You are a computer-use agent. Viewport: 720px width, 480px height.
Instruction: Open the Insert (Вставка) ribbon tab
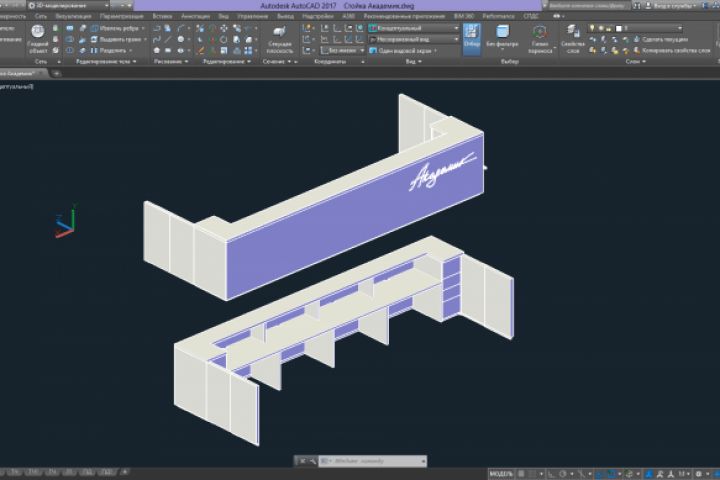pos(162,17)
